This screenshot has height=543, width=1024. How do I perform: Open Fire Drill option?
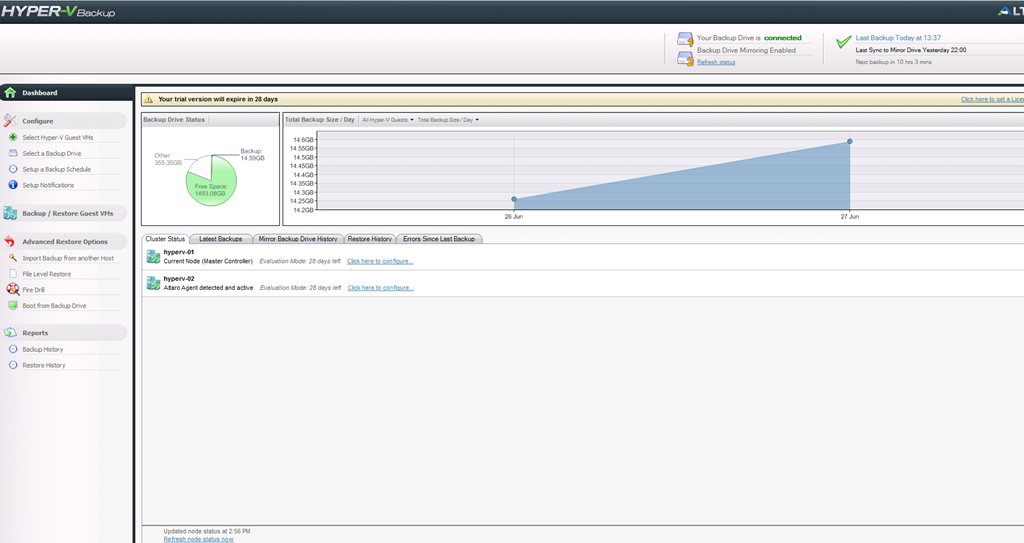[x=33, y=290]
